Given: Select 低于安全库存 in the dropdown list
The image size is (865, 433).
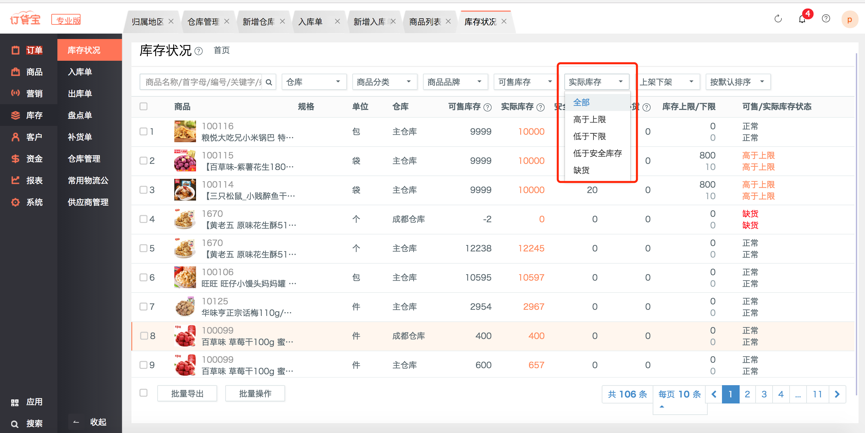Looking at the screenshot, I should [x=597, y=153].
